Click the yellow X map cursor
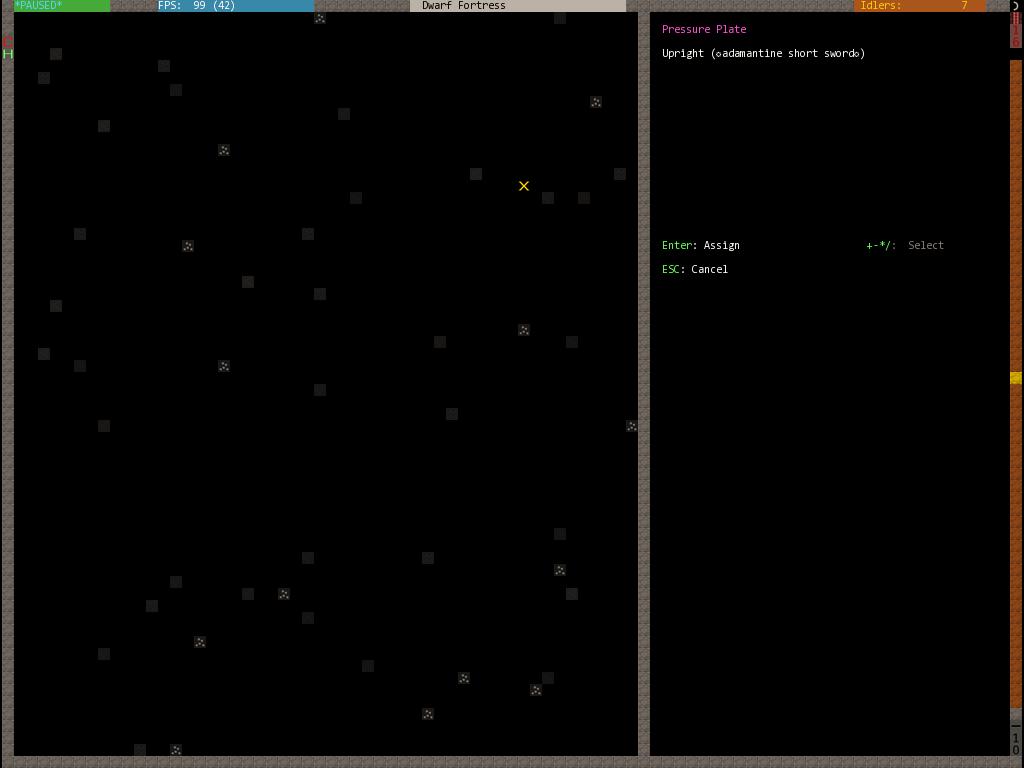Screen dimensions: 1024x768 tap(524, 186)
